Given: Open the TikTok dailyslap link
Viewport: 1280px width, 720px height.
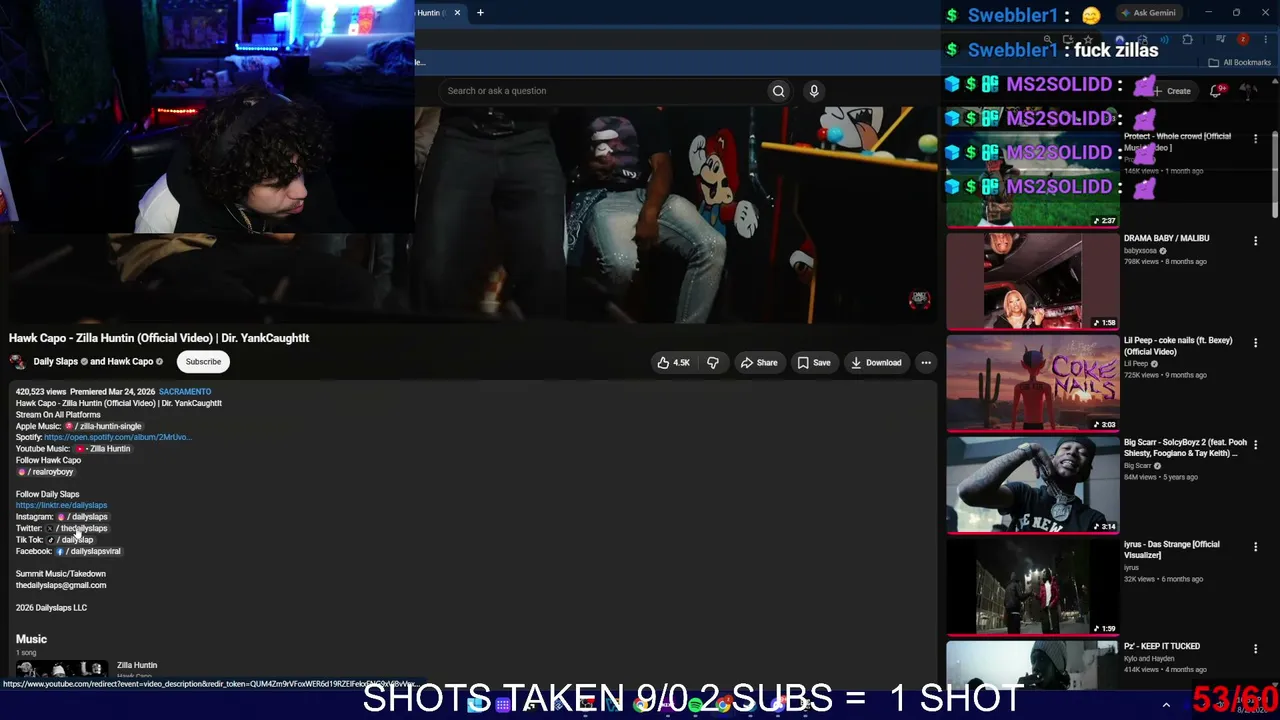Looking at the screenshot, I should [70, 540].
